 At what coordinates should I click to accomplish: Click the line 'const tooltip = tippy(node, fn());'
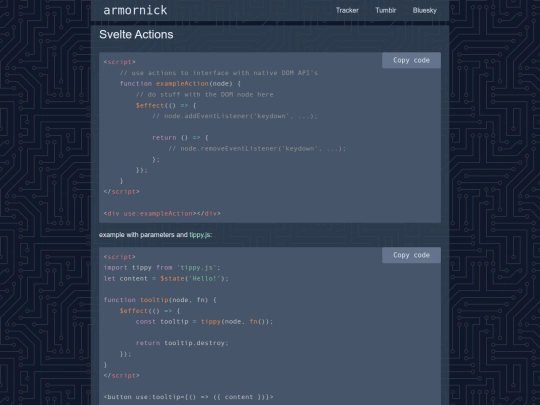pos(204,322)
